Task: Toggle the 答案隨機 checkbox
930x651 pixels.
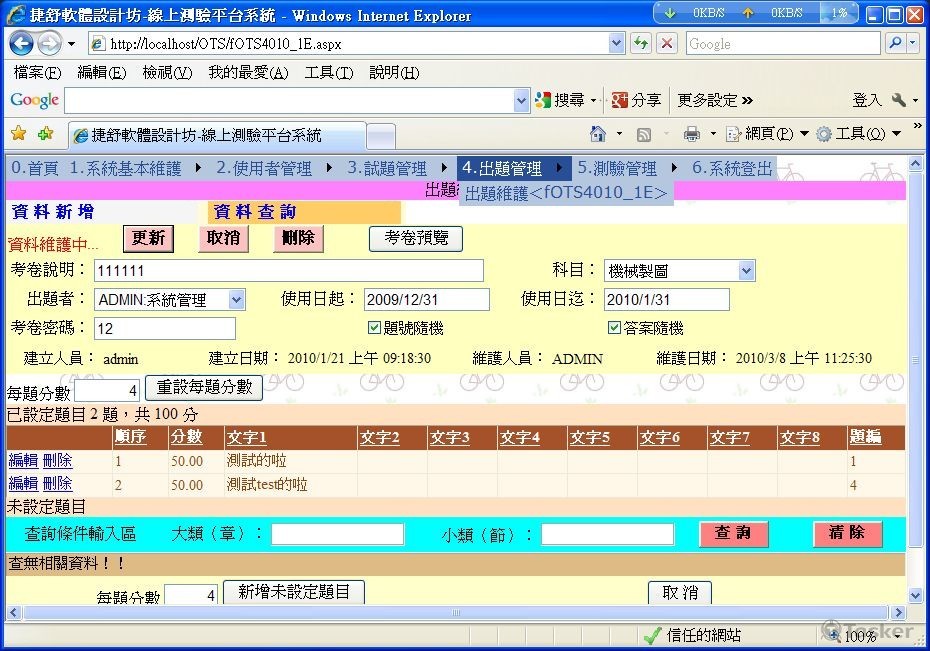Action: coord(614,328)
